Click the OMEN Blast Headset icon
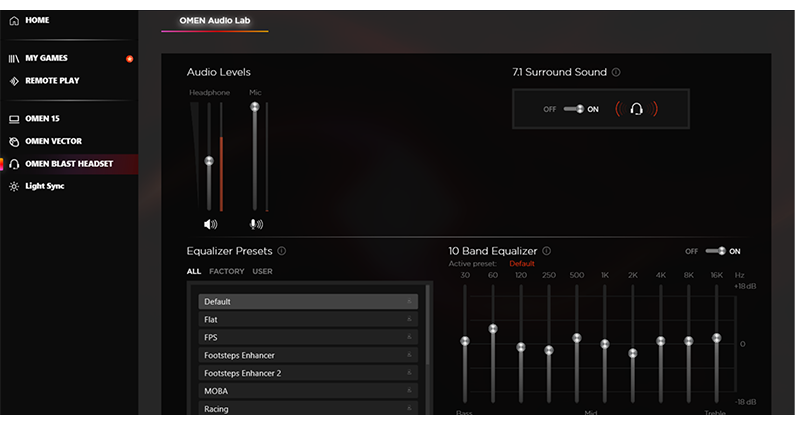795x430 pixels. [14, 164]
